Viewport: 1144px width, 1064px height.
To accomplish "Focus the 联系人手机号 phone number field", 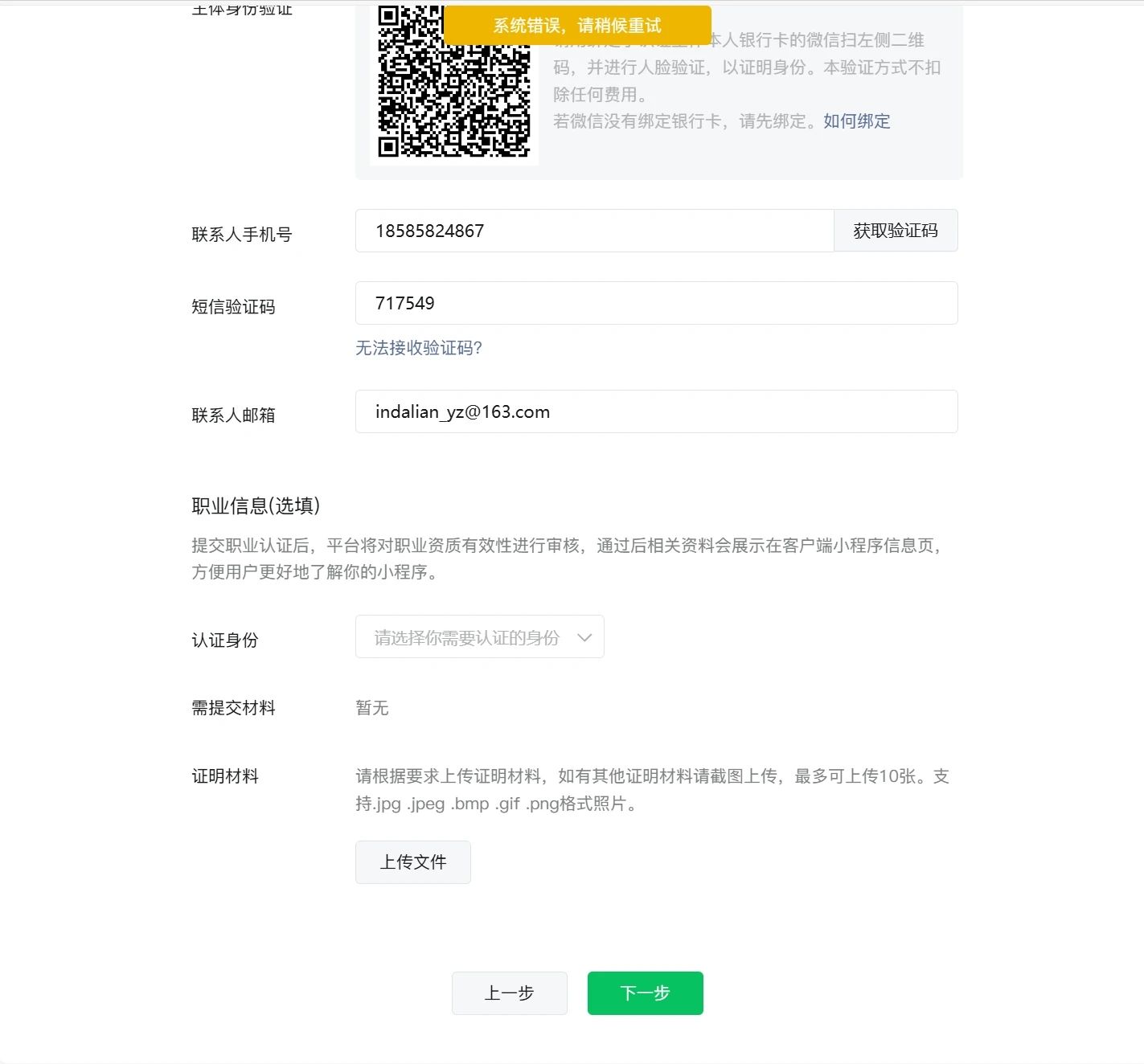I will pyautogui.click(x=595, y=231).
